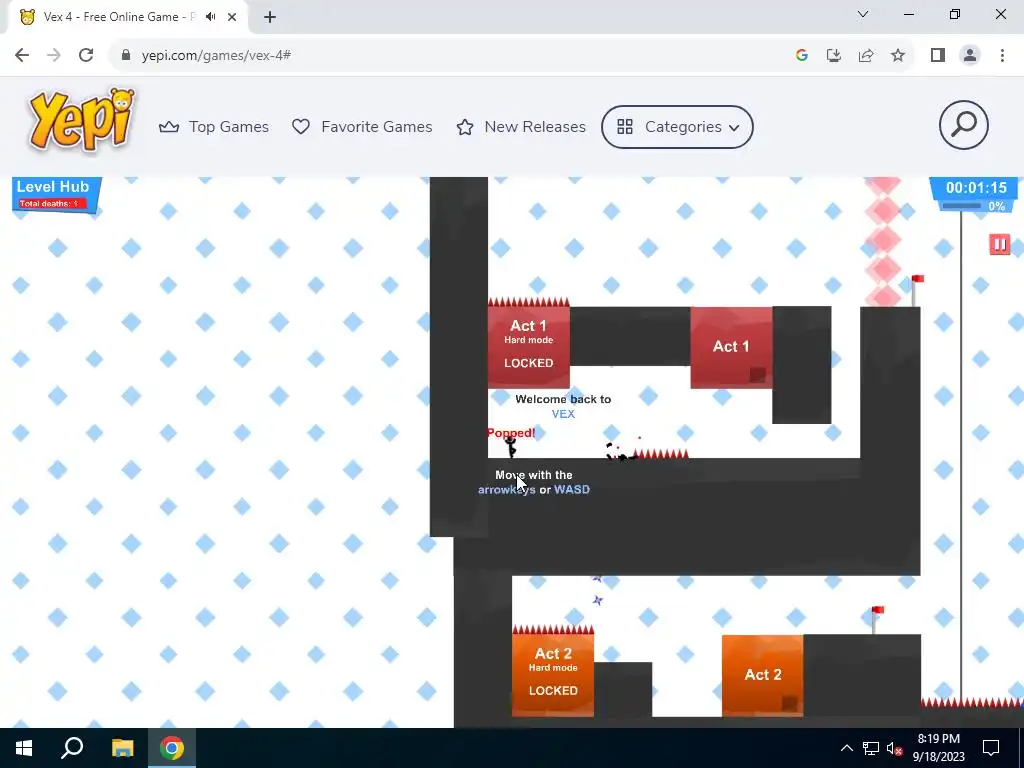1024x768 pixels.
Task: Show hidden system tray icons
Action: coord(846,748)
